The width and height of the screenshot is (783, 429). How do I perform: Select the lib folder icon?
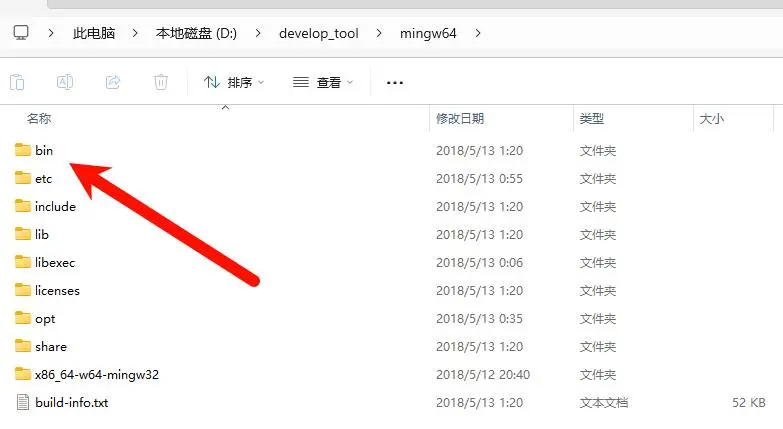(x=22, y=234)
